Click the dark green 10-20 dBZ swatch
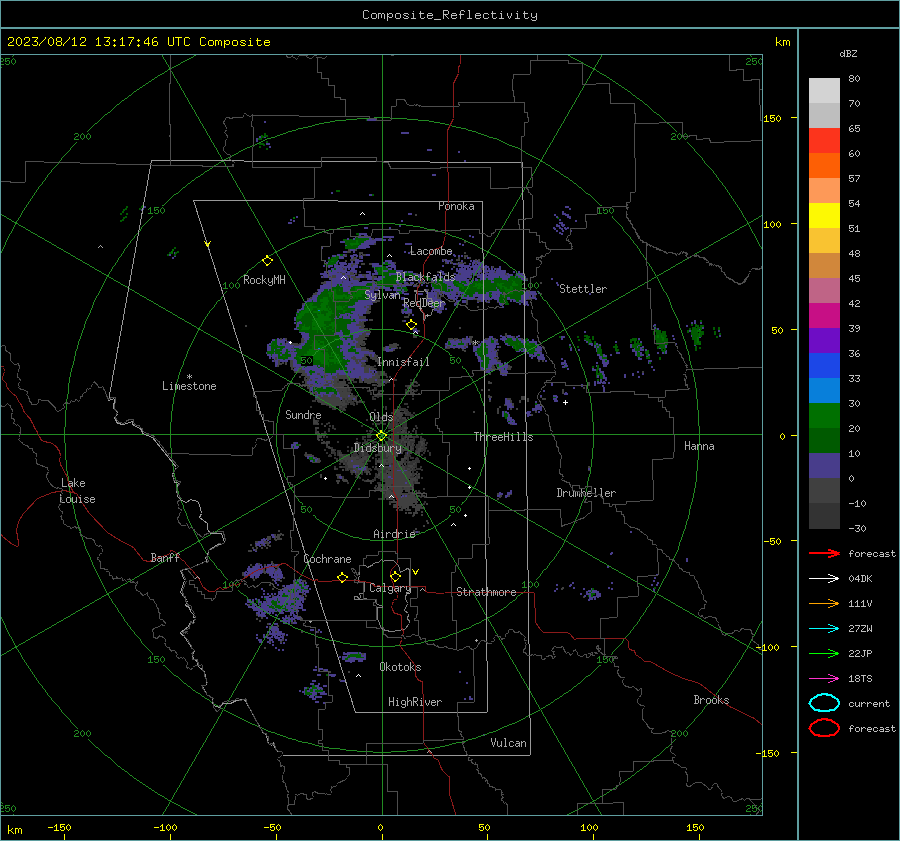 (824, 440)
